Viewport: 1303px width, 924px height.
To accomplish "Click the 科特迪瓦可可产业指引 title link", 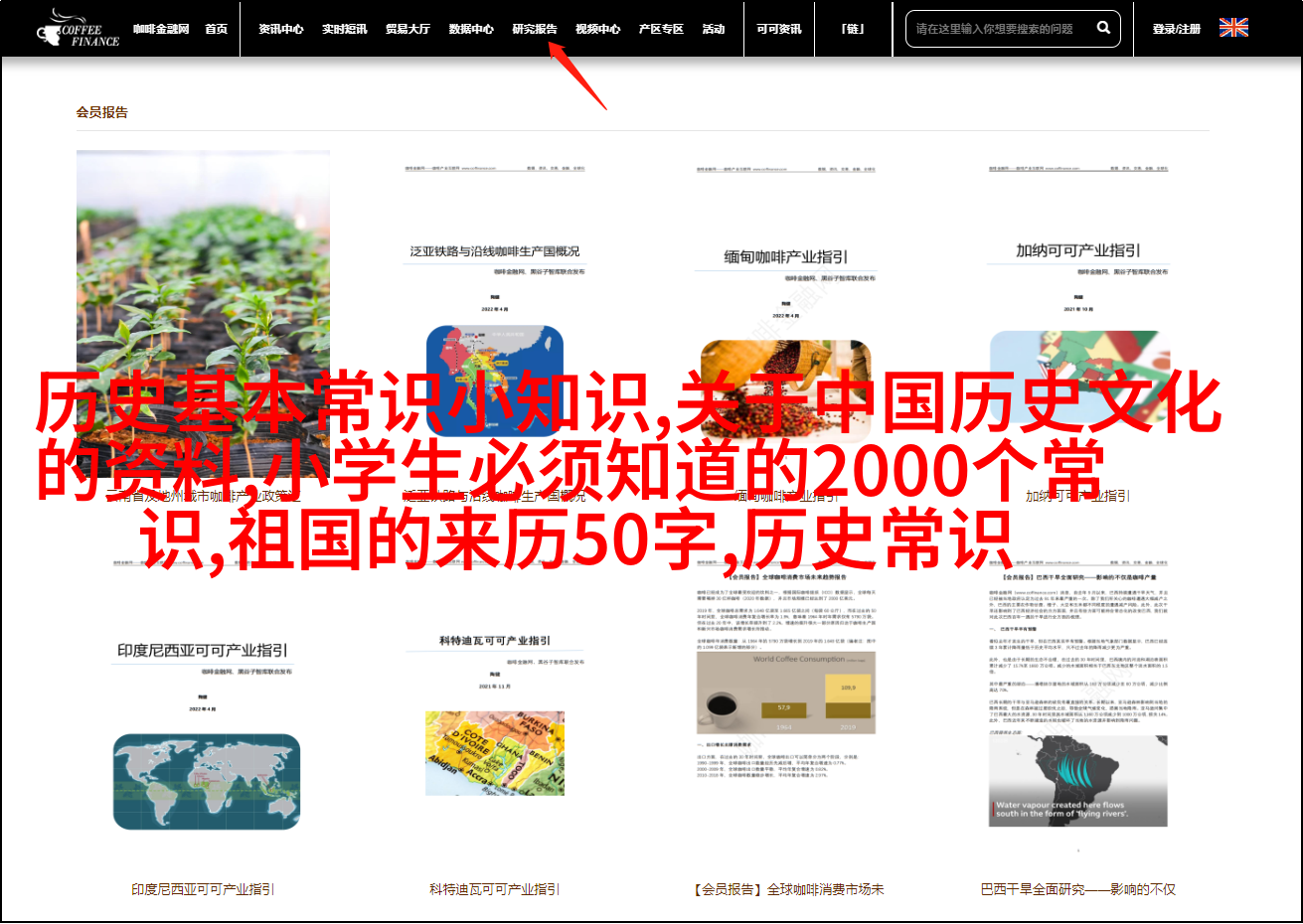I will 494,889.
